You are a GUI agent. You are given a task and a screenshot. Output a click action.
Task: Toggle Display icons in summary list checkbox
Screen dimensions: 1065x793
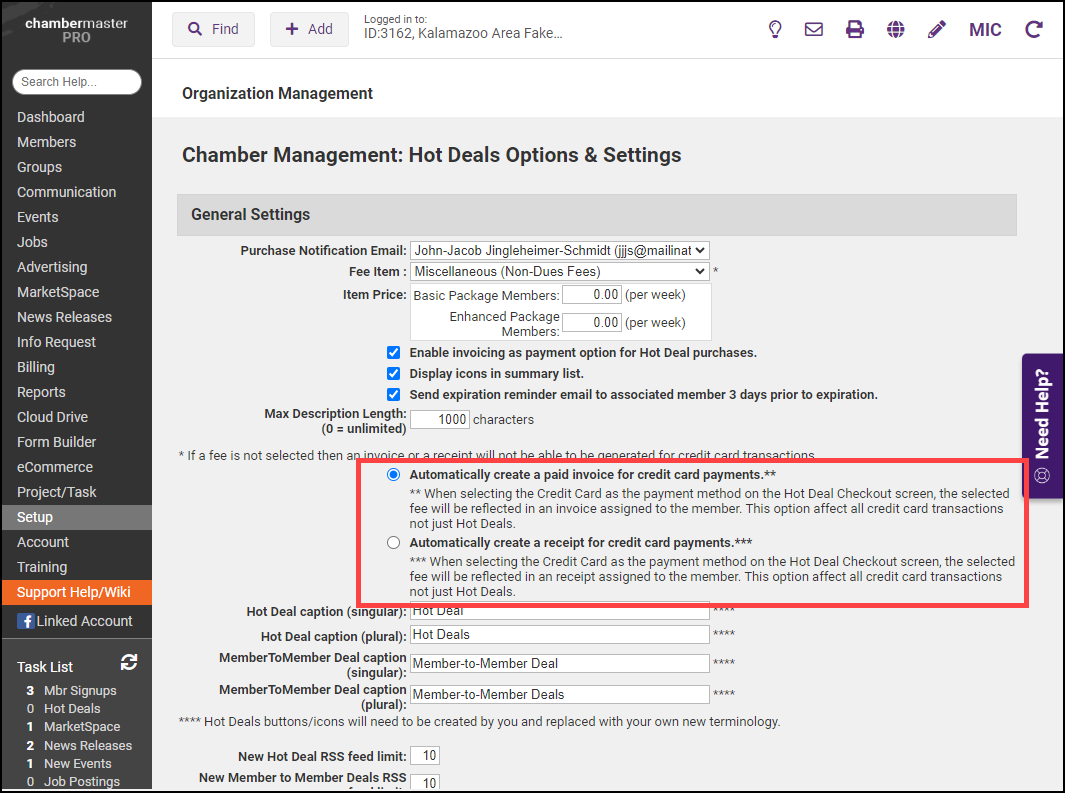[x=393, y=373]
